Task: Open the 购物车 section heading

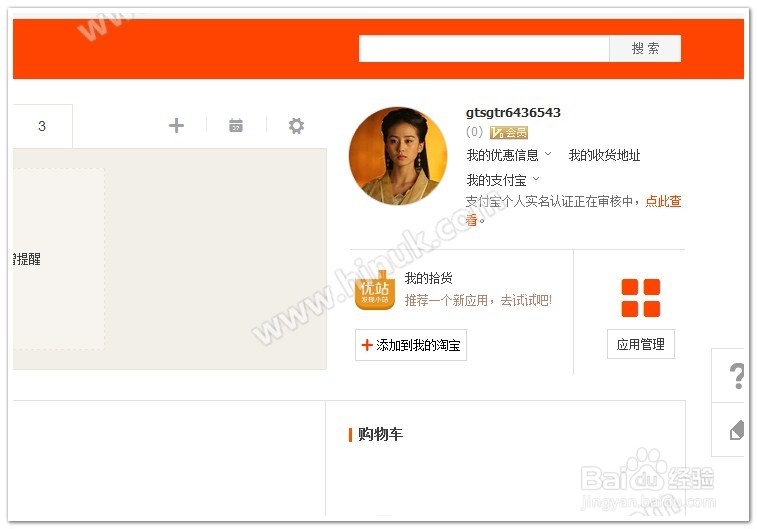Action: coord(380,434)
